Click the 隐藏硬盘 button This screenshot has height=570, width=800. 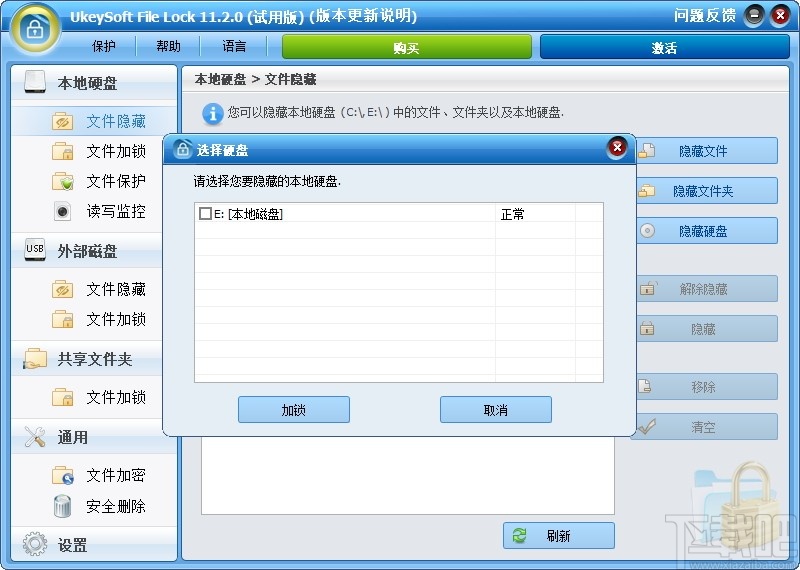click(707, 231)
